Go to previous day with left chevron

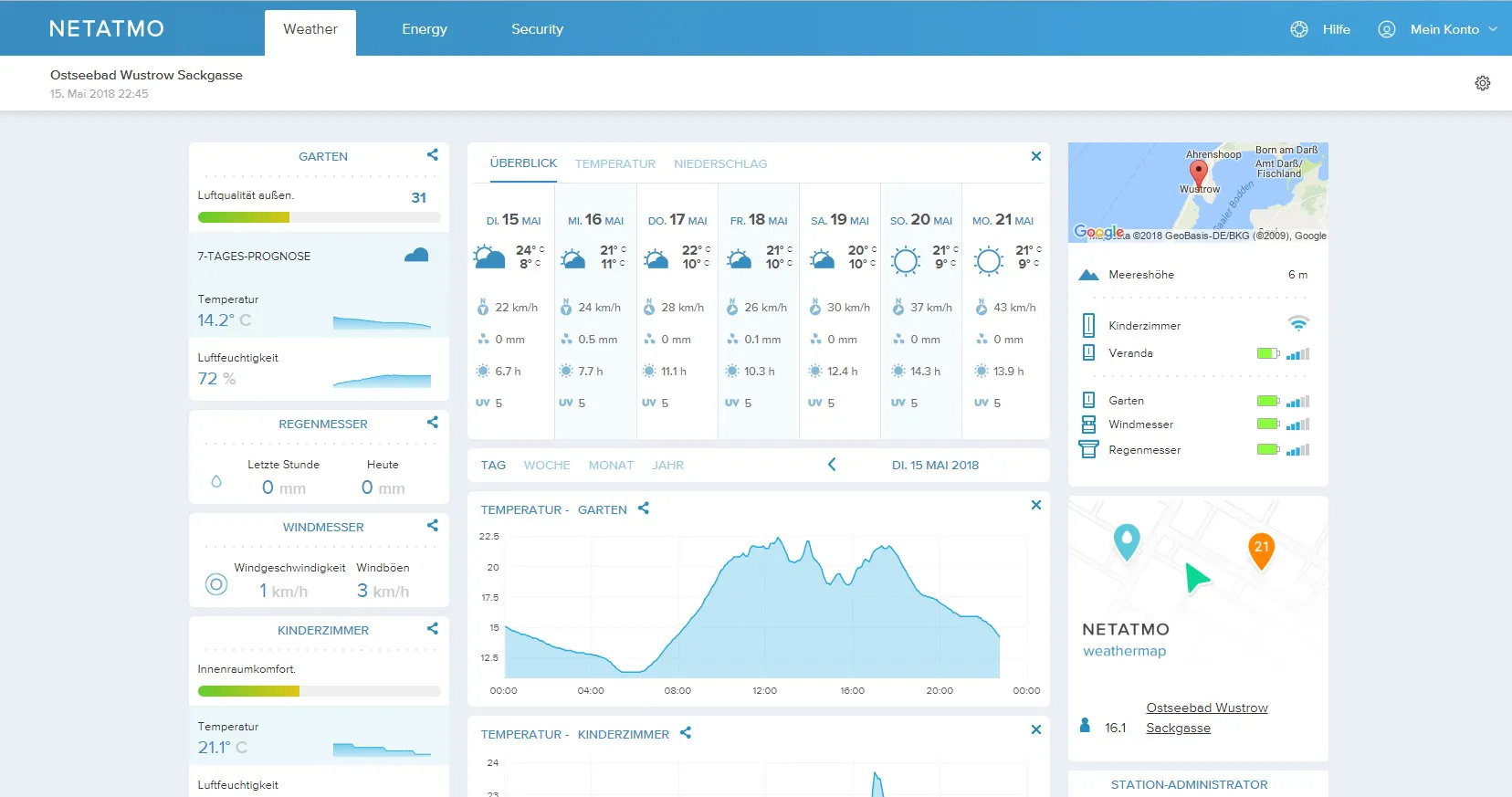(831, 465)
